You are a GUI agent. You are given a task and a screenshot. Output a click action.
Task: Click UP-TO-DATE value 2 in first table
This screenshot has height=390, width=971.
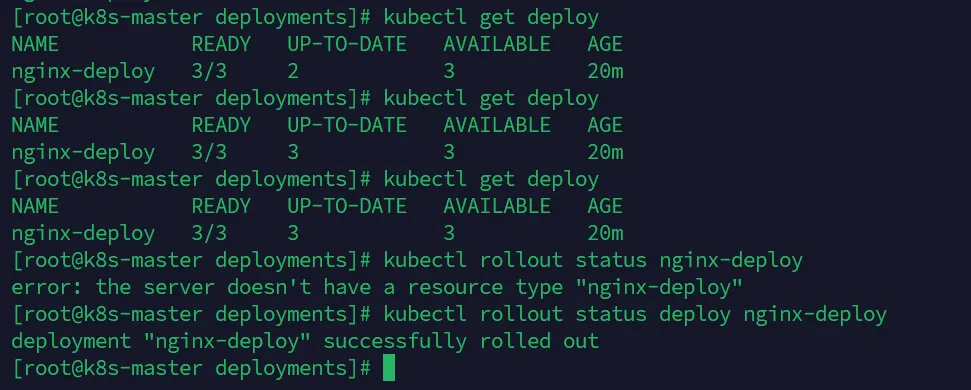click(x=293, y=72)
